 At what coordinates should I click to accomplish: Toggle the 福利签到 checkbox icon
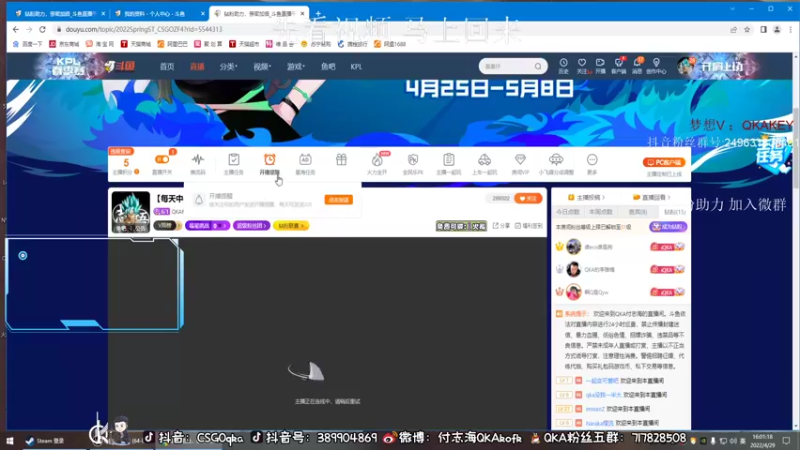click(x=518, y=226)
